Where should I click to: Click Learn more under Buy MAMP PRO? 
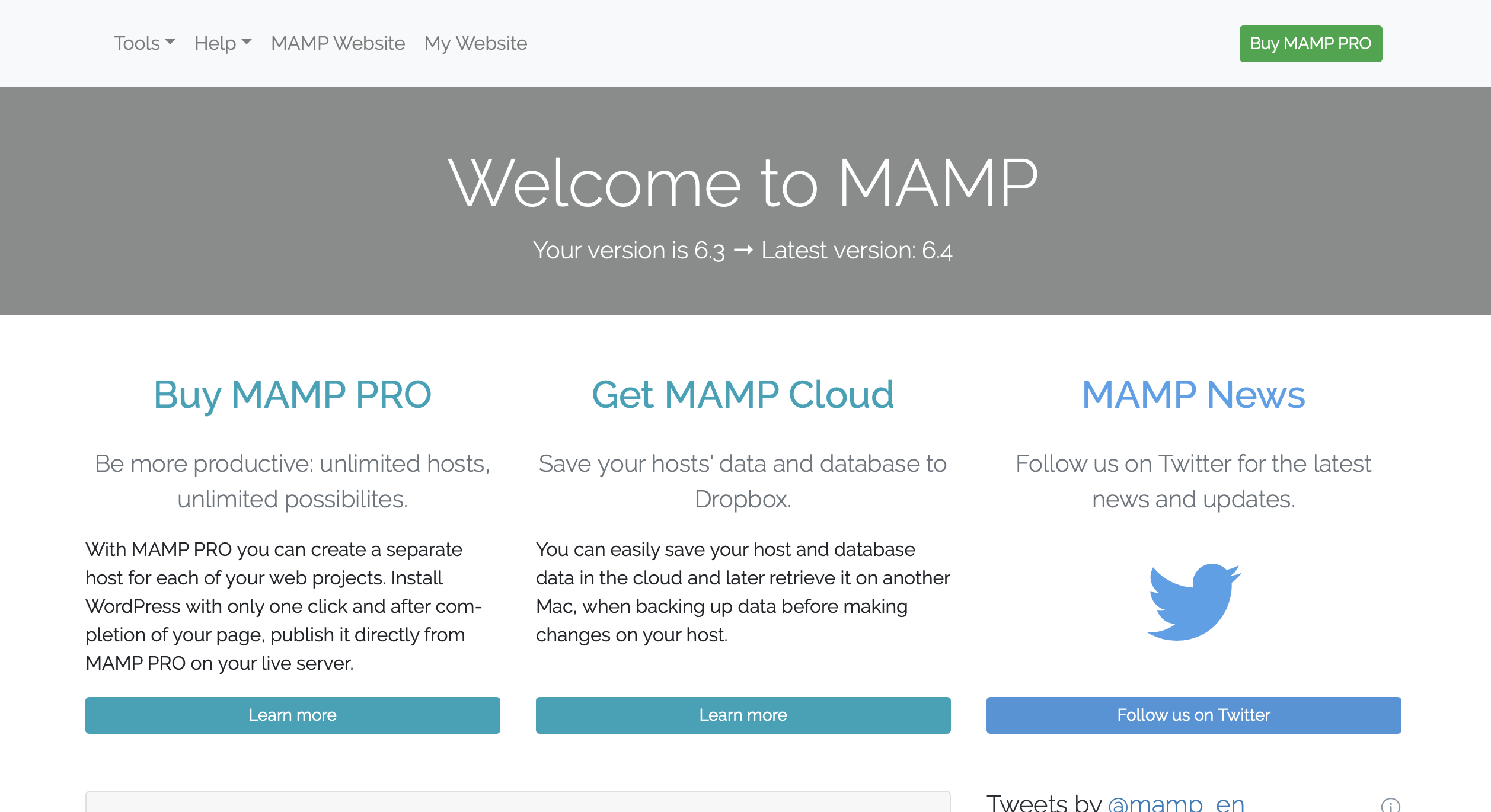(293, 715)
